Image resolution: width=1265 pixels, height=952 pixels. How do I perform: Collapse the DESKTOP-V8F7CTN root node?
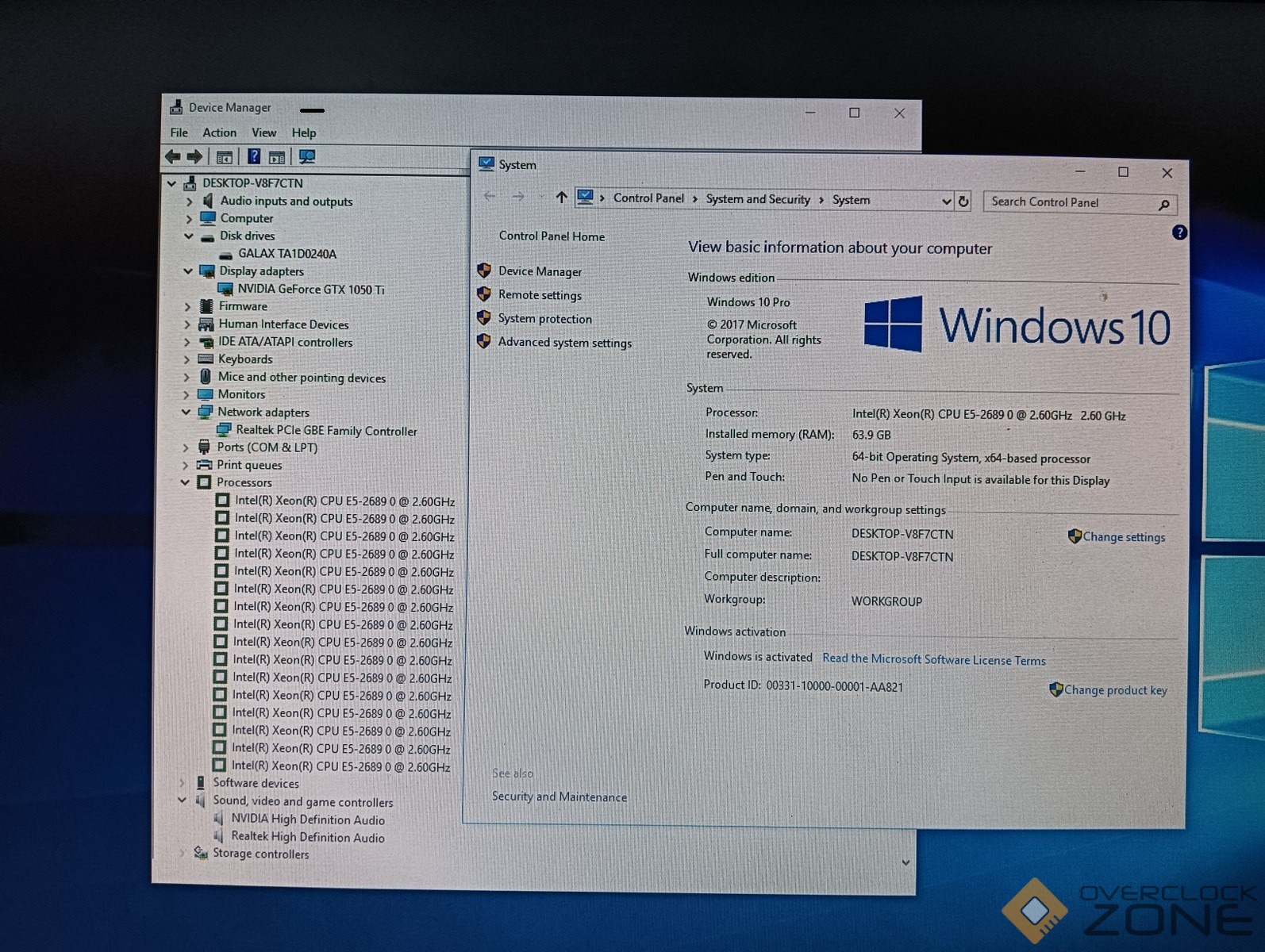(x=171, y=183)
